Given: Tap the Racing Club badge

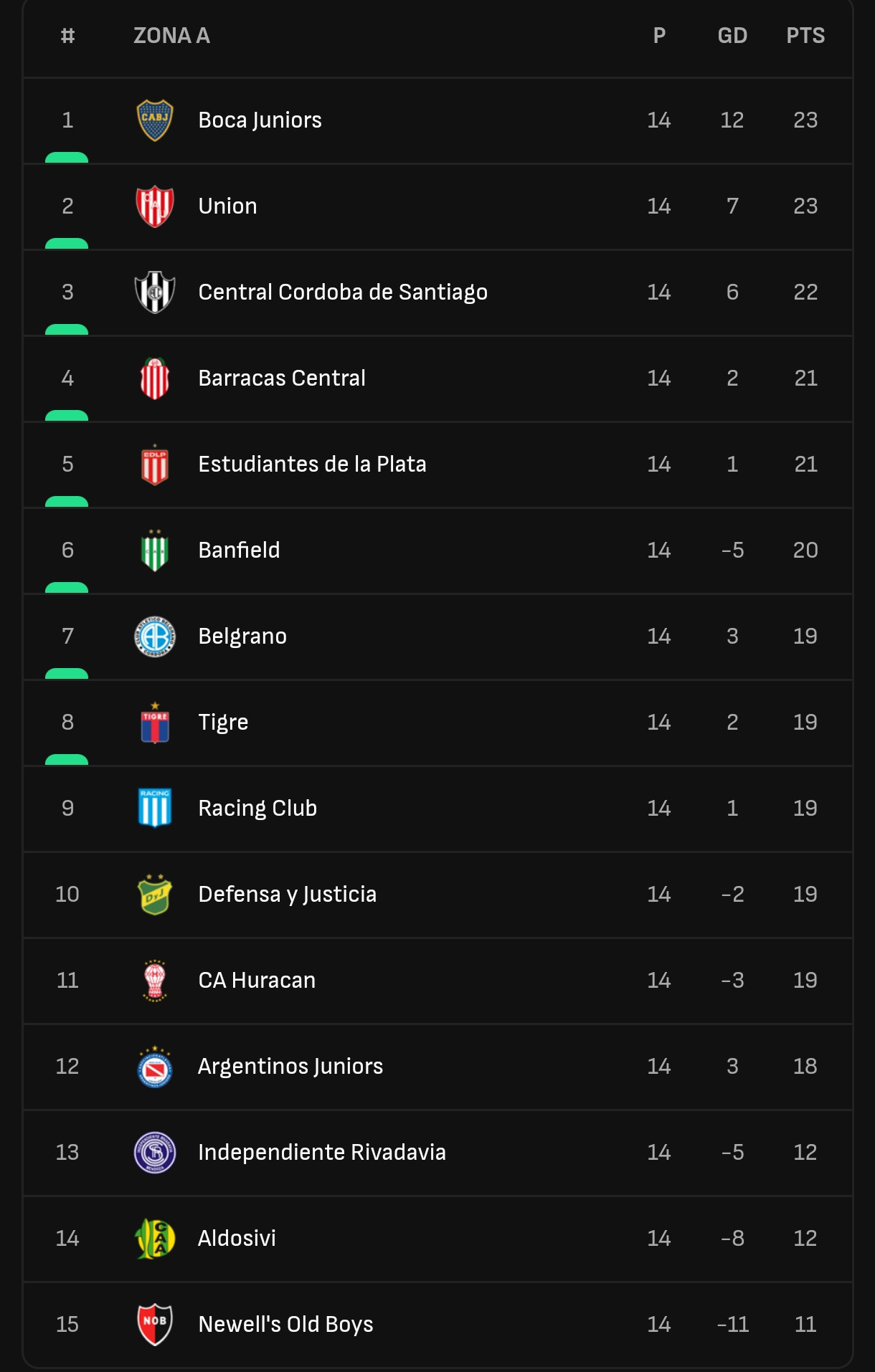Looking at the screenshot, I should click(155, 808).
